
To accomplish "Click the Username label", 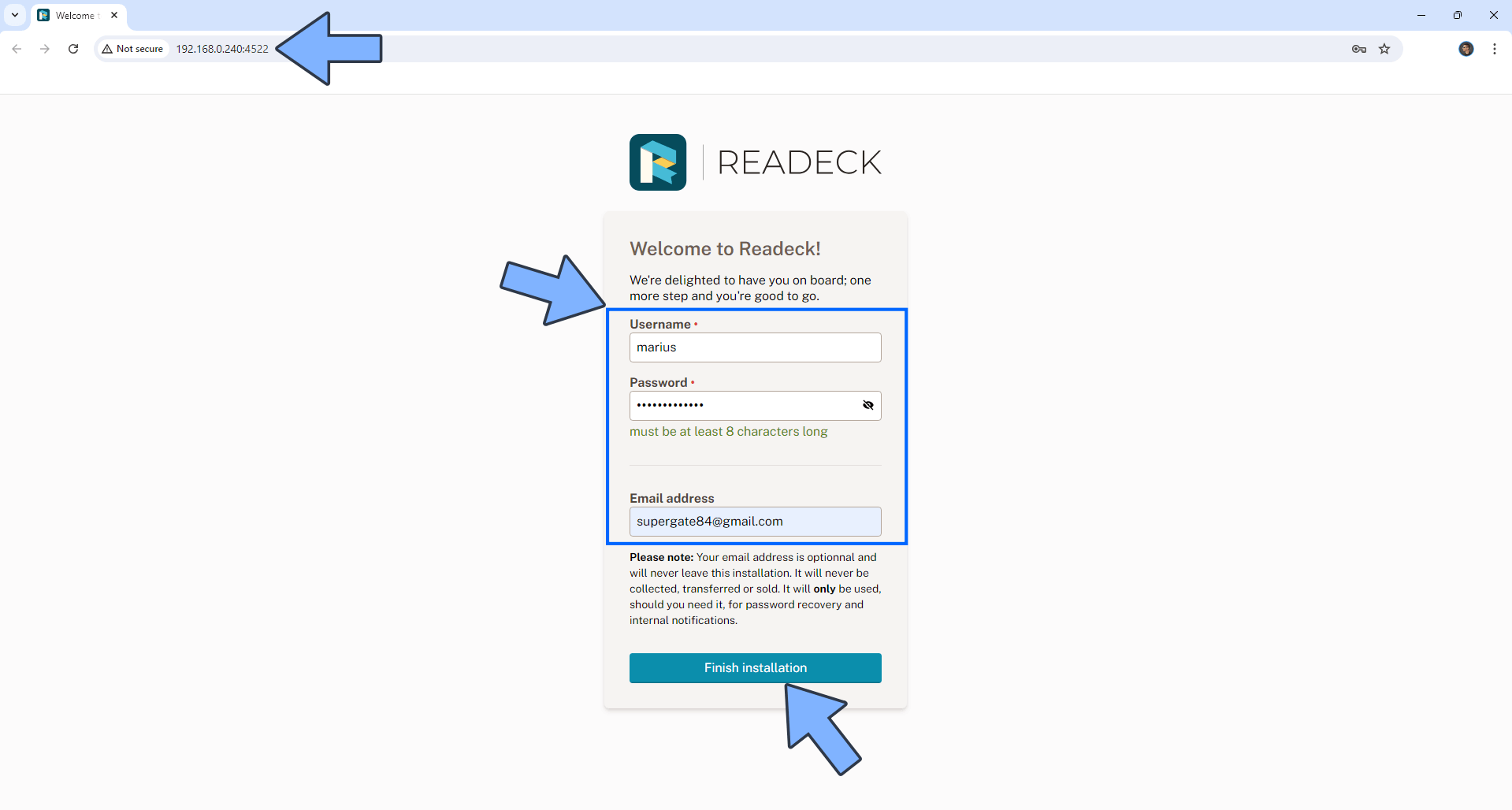I will tap(660, 325).
